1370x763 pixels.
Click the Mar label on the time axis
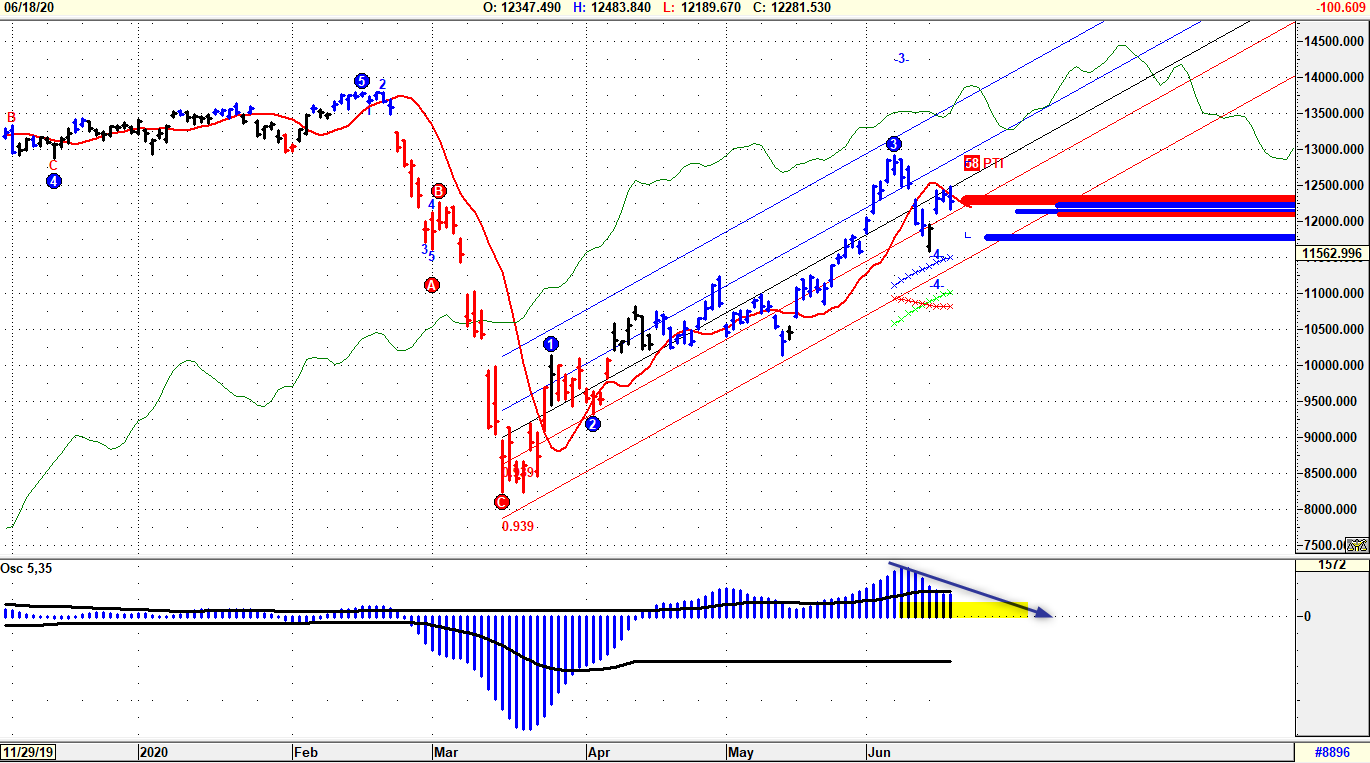tap(442, 751)
